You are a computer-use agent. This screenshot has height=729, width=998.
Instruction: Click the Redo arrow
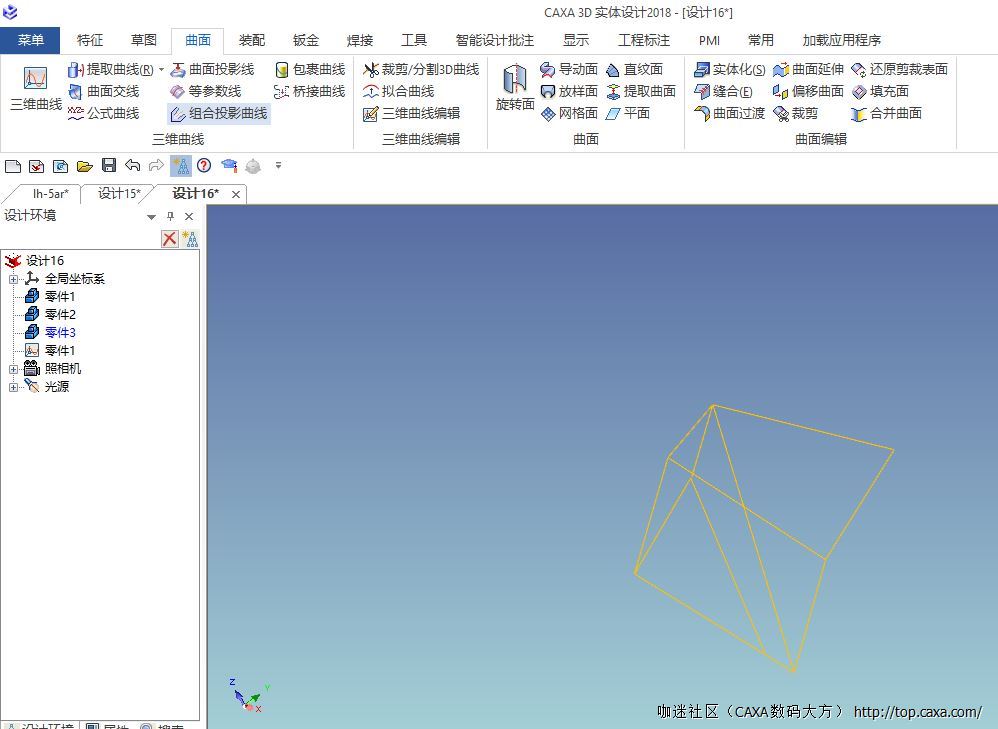[156, 166]
